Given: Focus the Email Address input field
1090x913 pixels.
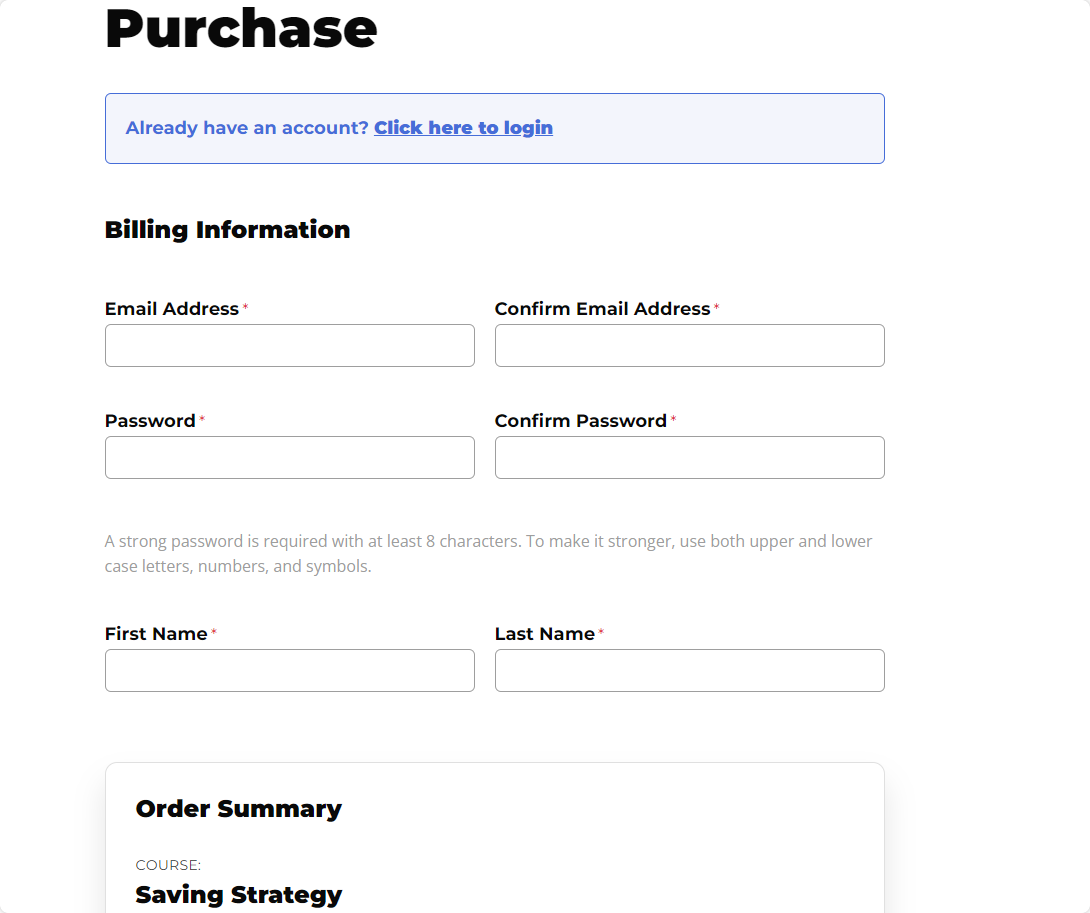Looking at the screenshot, I should [x=290, y=346].
